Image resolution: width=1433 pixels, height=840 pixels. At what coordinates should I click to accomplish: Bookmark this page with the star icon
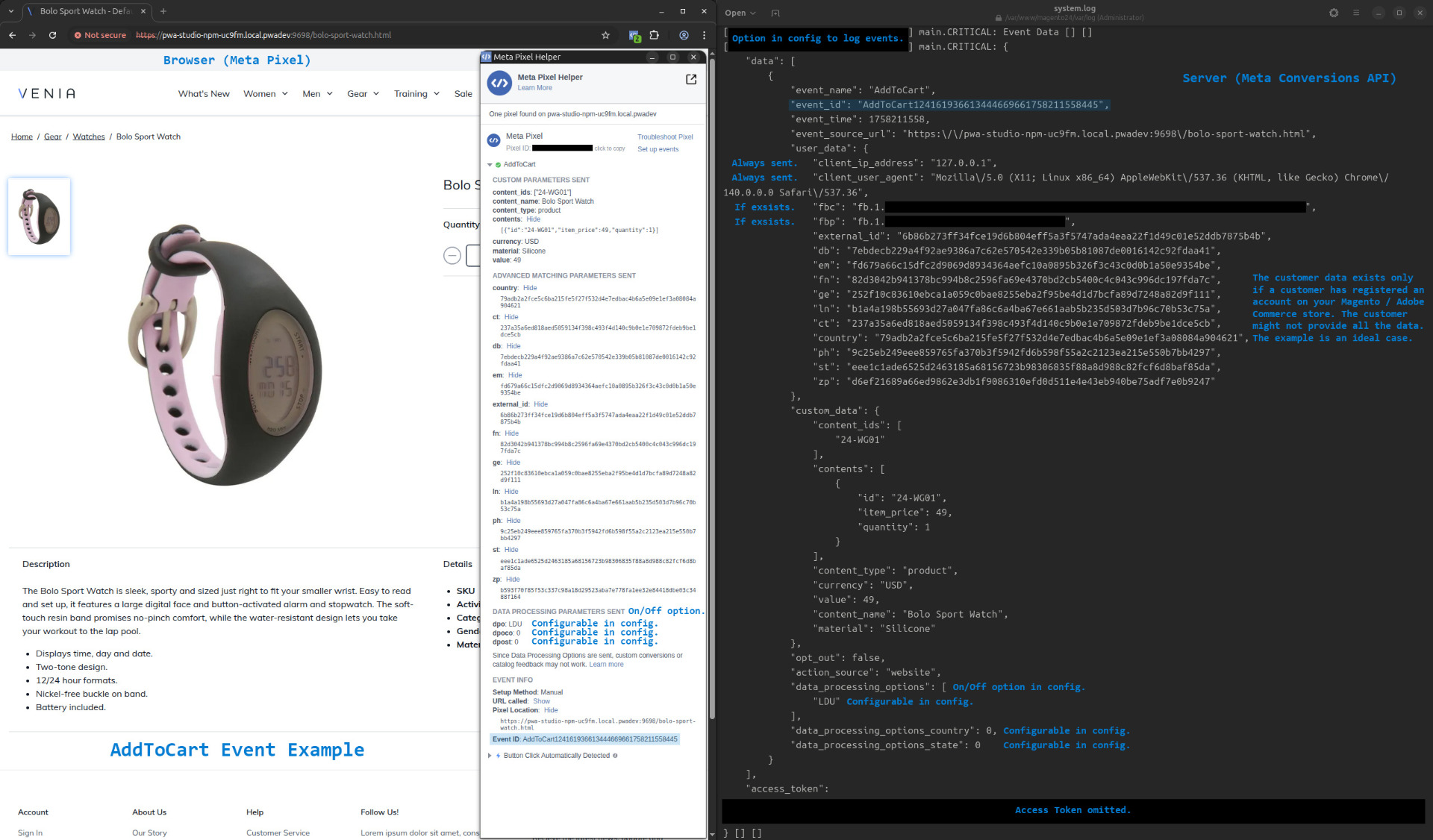point(605,35)
